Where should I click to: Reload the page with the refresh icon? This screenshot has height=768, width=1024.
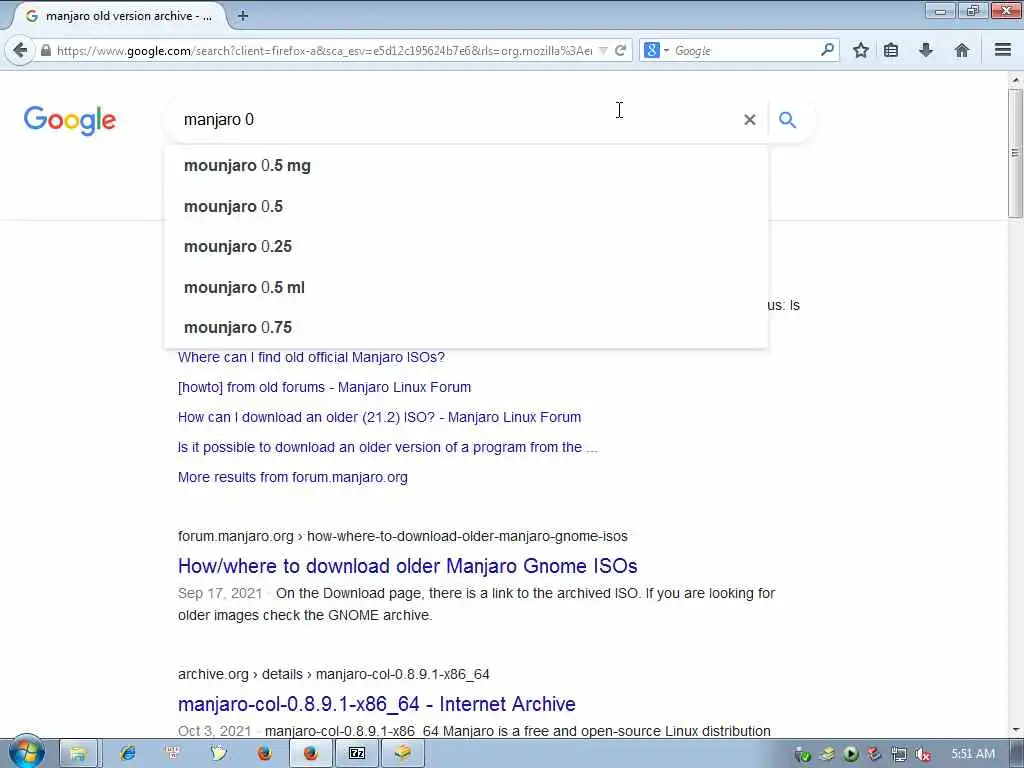coord(620,50)
